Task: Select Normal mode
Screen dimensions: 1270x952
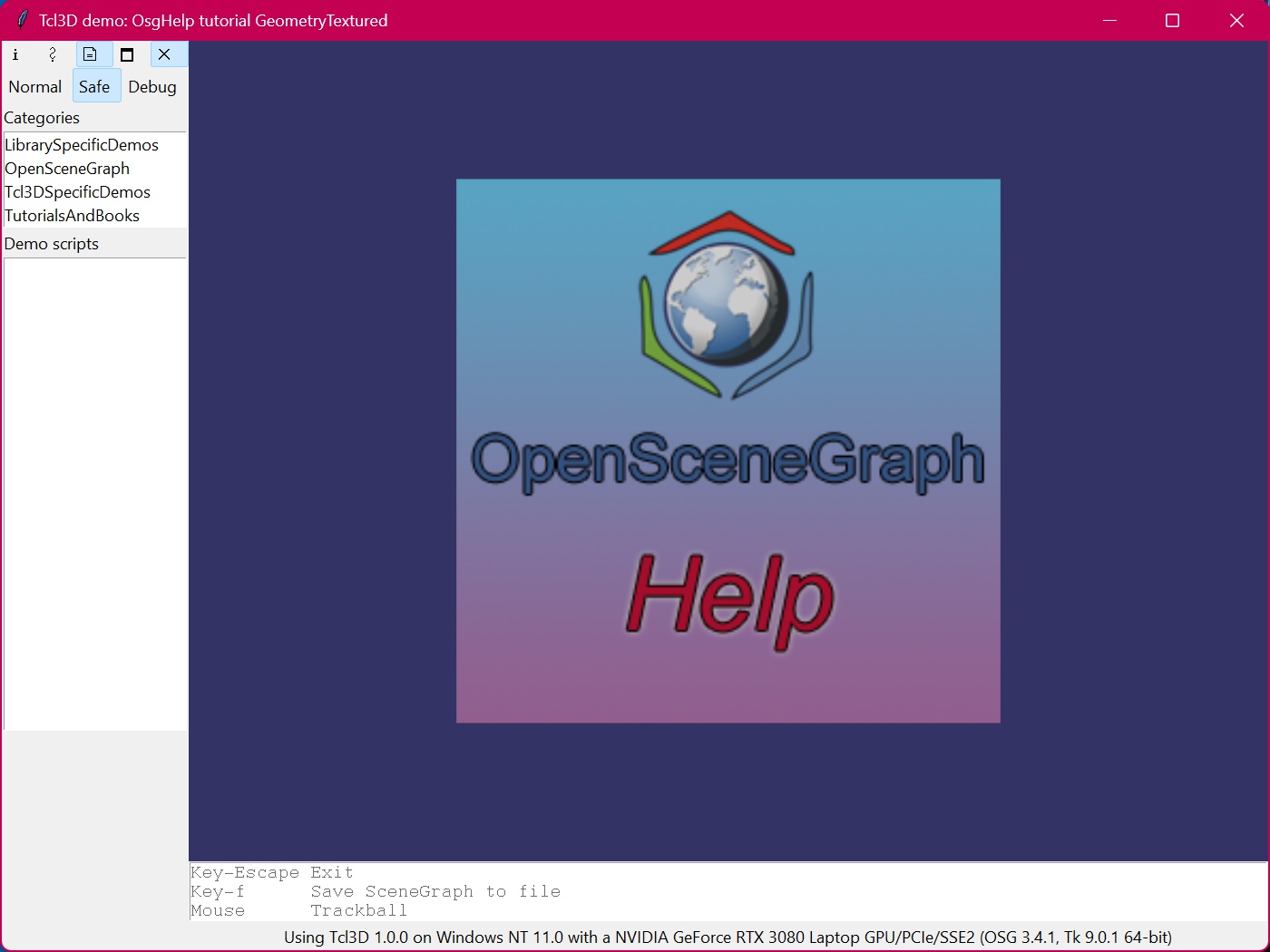Action: click(35, 87)
